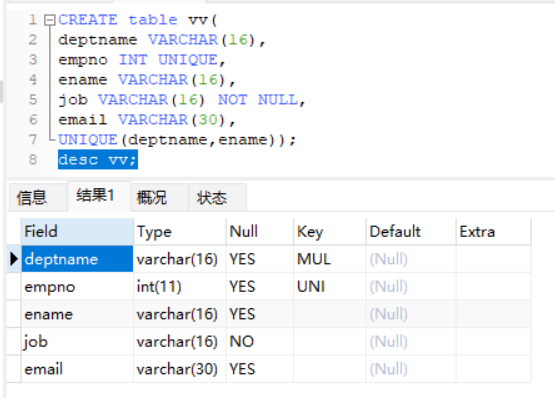The image size is (555, 398).
Task: Click the Default (Null) cell for deptname
Action: 411,259
